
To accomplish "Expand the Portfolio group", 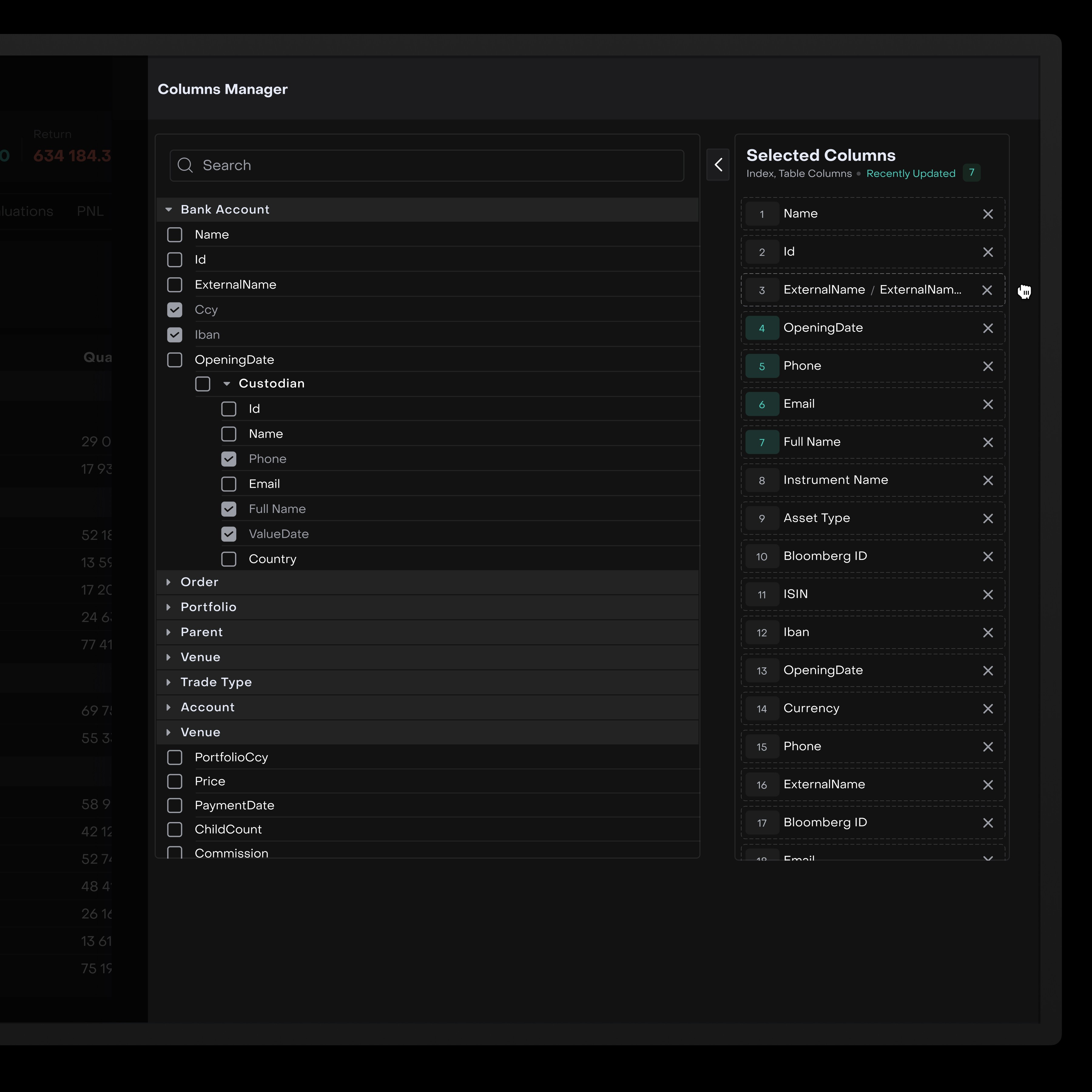I will pyautogui.click(x=168, y=607).
